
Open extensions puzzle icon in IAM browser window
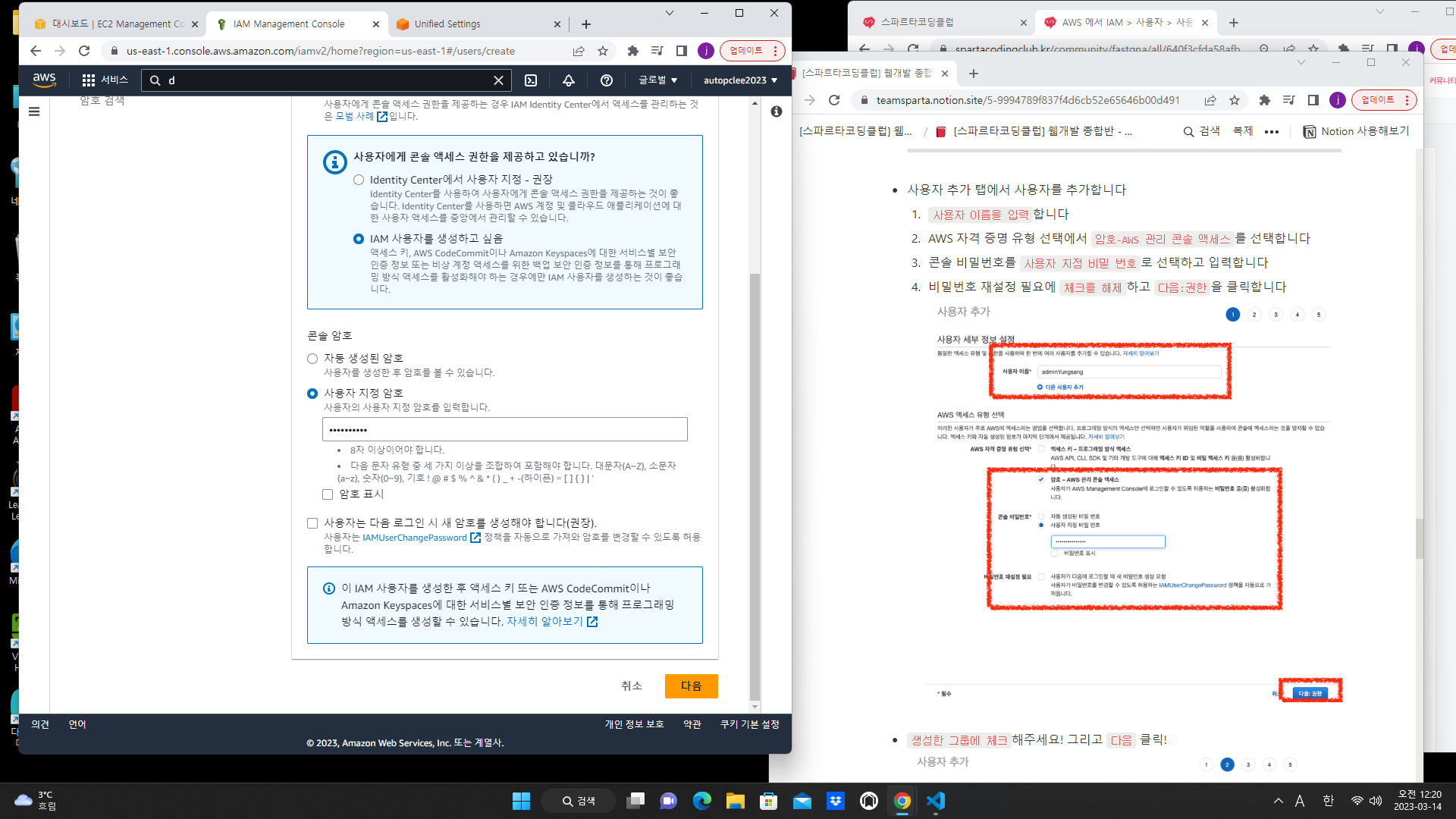[633, 51]
